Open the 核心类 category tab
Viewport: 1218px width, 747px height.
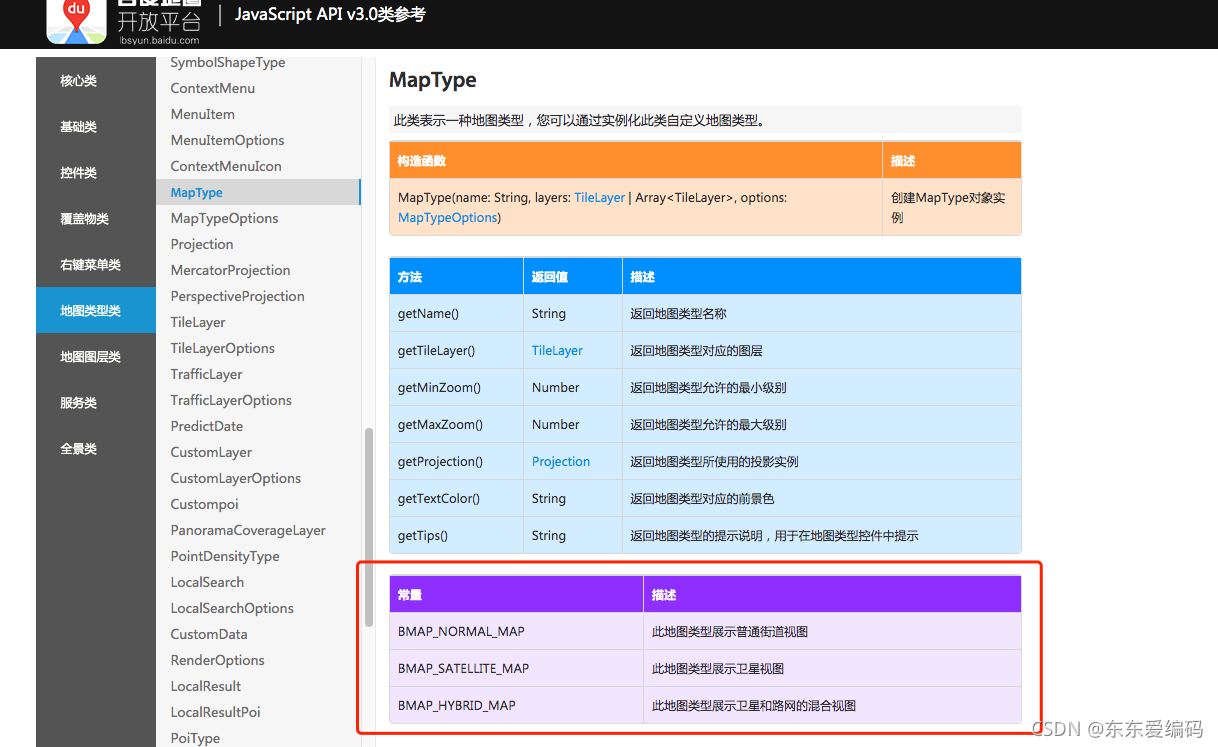click(x=96, y=81)
